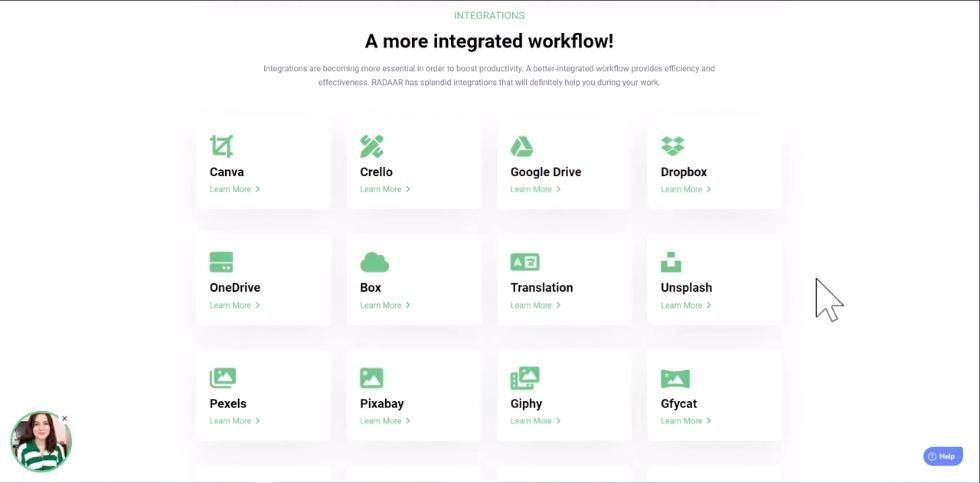The height and width of the screenshot is (483, 980).
Task: Select the Gfycat image icon
Action: pos(675,378)
